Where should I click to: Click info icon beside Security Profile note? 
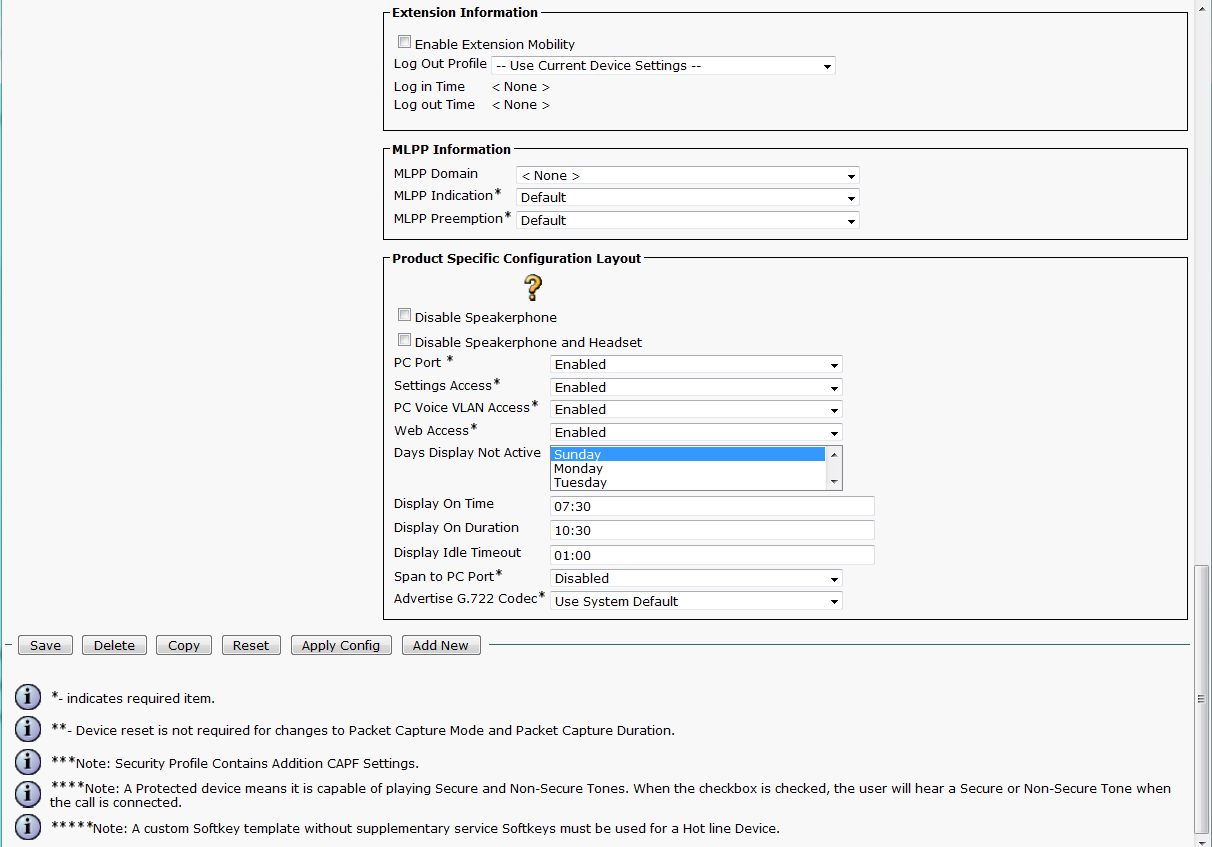[x=28, y=762]
